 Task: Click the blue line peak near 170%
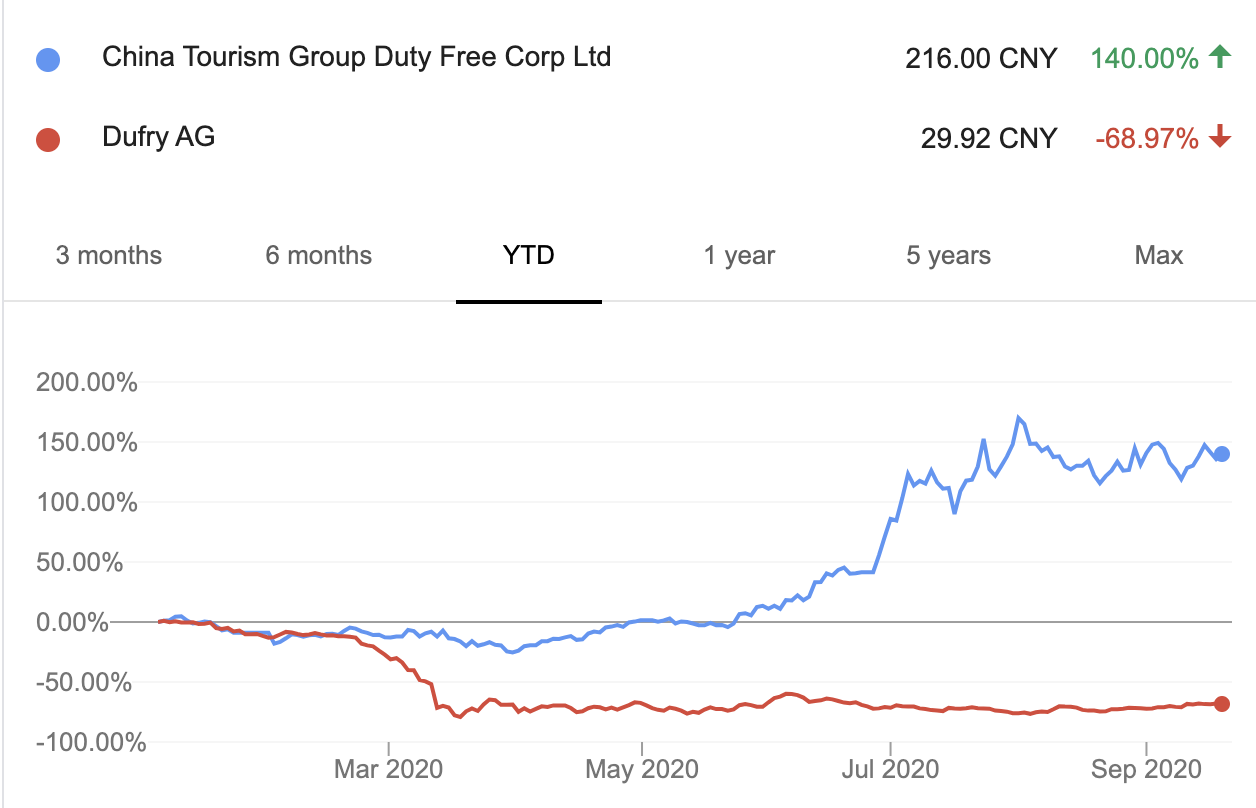pos(1018,418)
